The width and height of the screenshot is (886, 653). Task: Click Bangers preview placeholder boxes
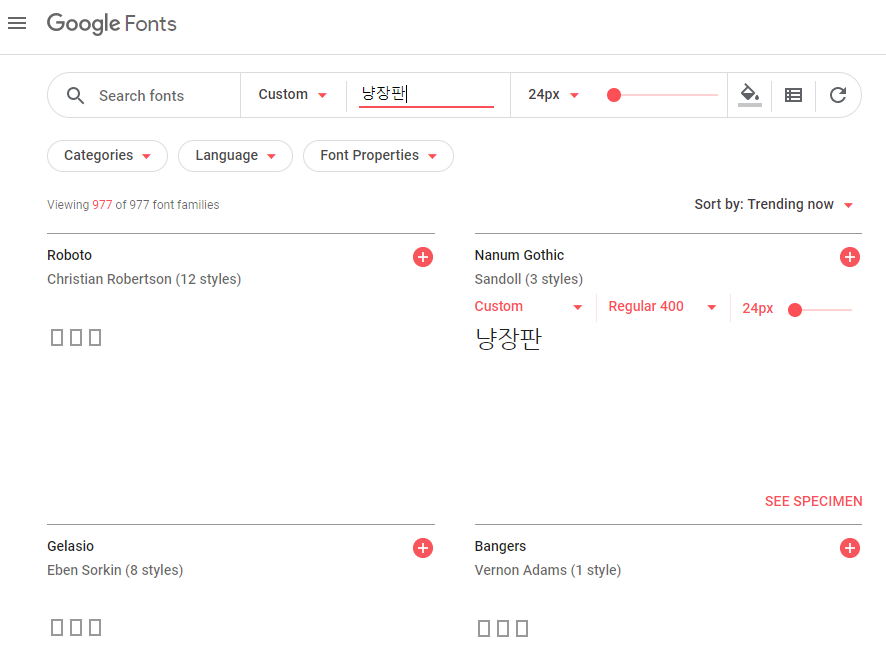[x=503, y=628]
